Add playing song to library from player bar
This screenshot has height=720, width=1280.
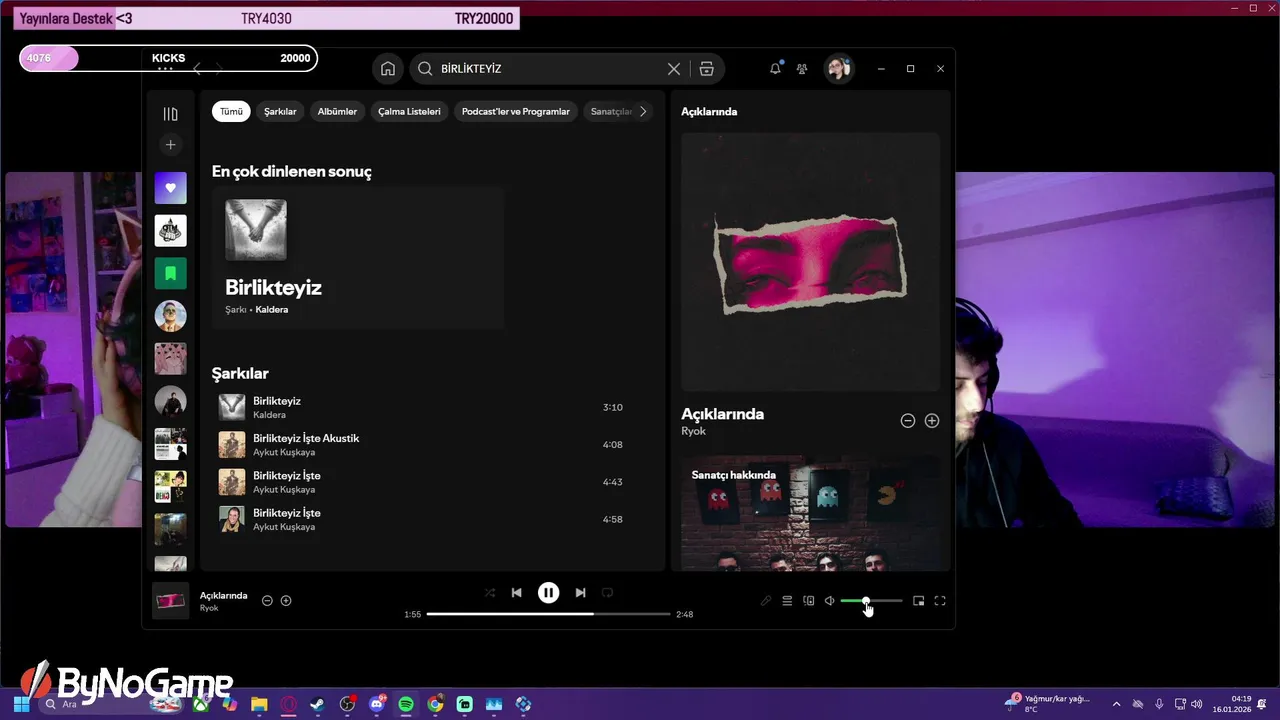coord(286,601)
